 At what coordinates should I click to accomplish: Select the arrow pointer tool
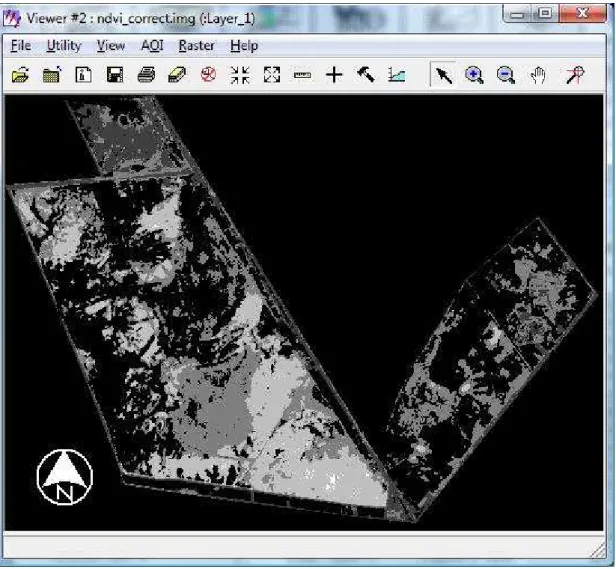click(x=444, y=75)
